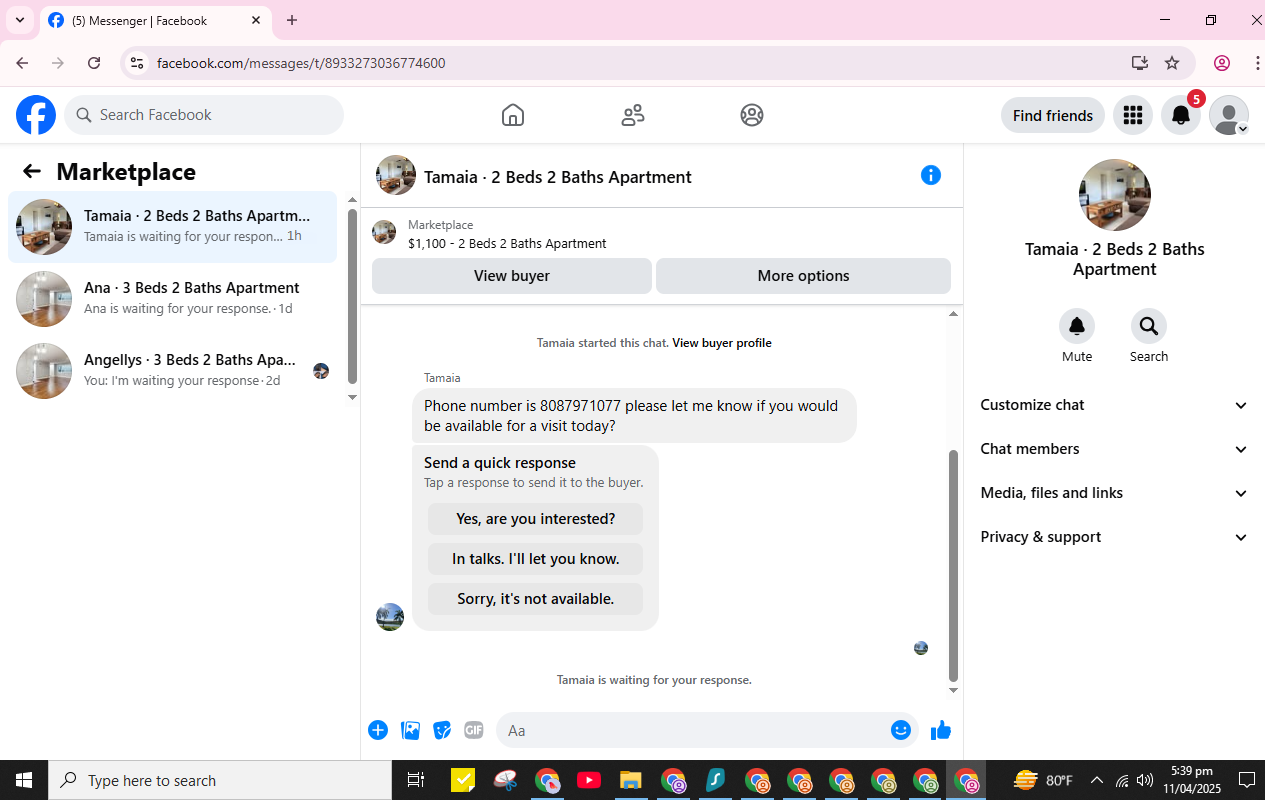Viewport: 1265px width, 800px height.
Task: Click the More options button
Action: pyautogui.click(x=803, y=276)
